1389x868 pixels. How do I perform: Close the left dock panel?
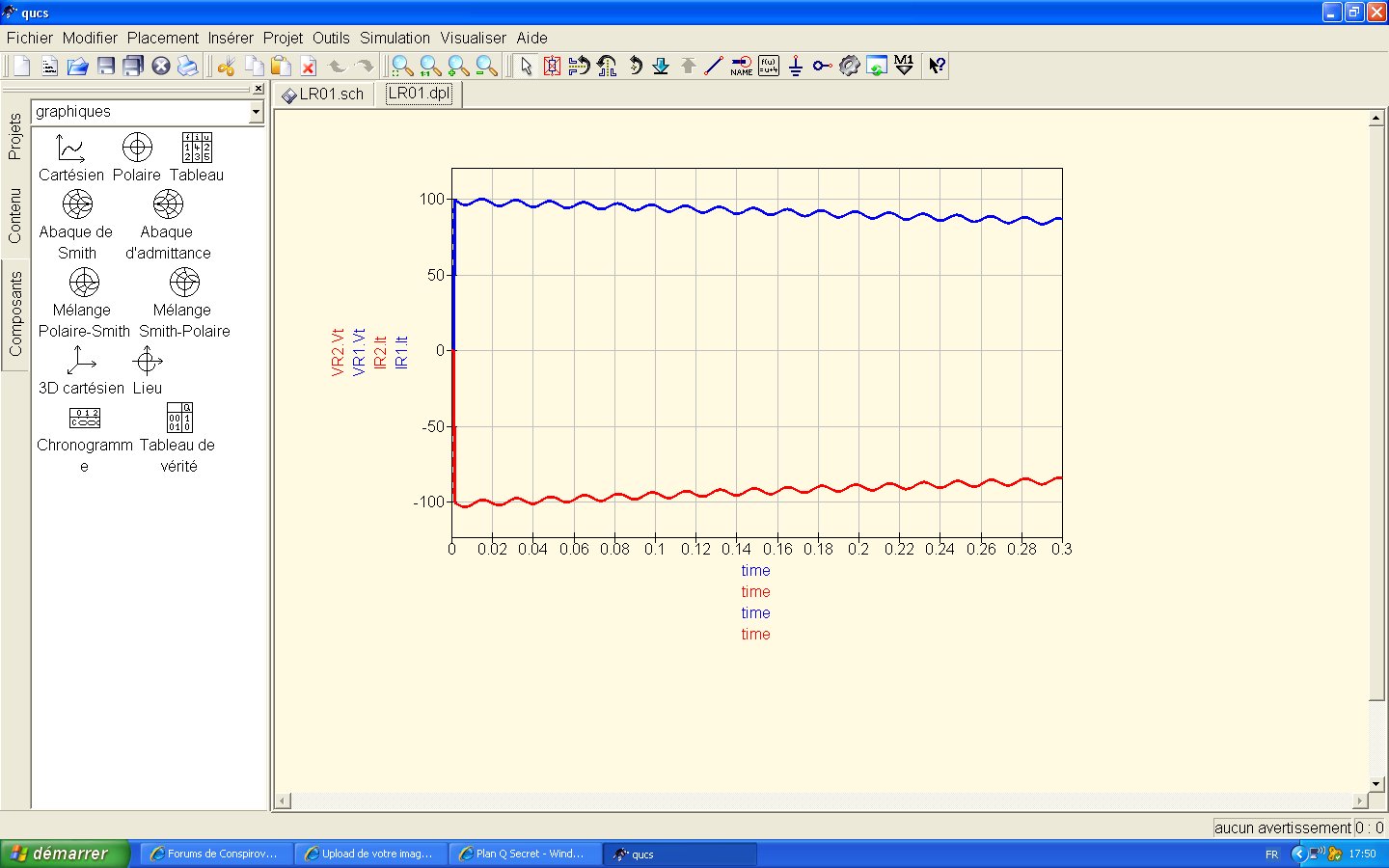point(258,89)
